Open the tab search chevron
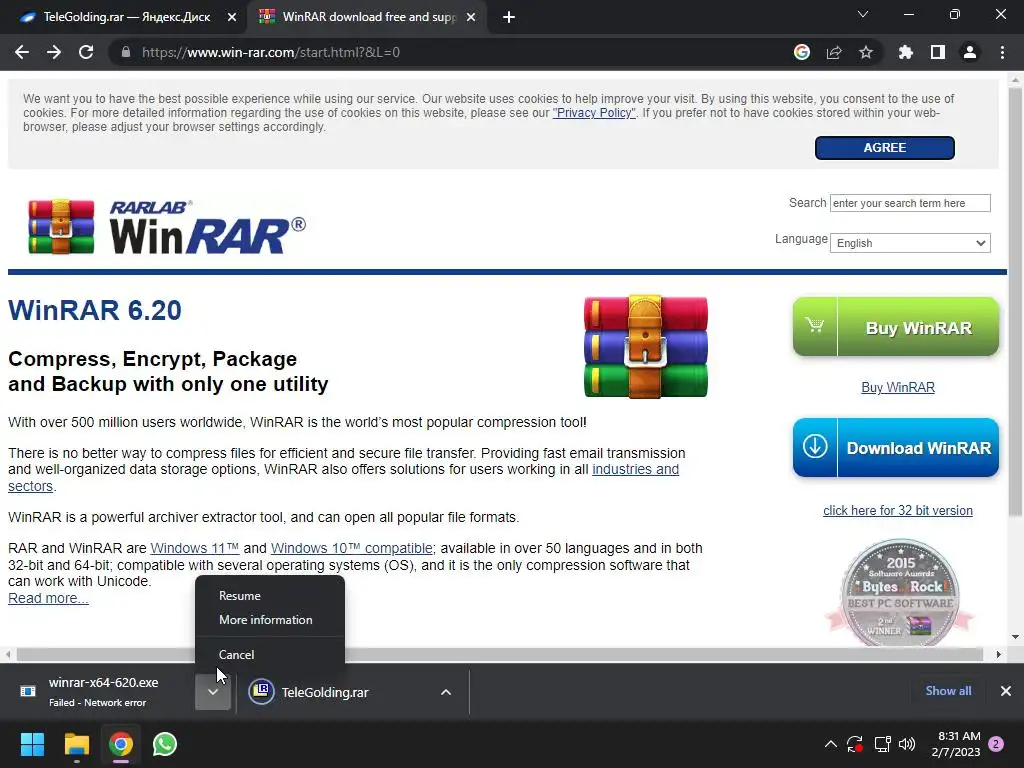This screenshot has width=1024, height=768. click(x=863, y=14)
